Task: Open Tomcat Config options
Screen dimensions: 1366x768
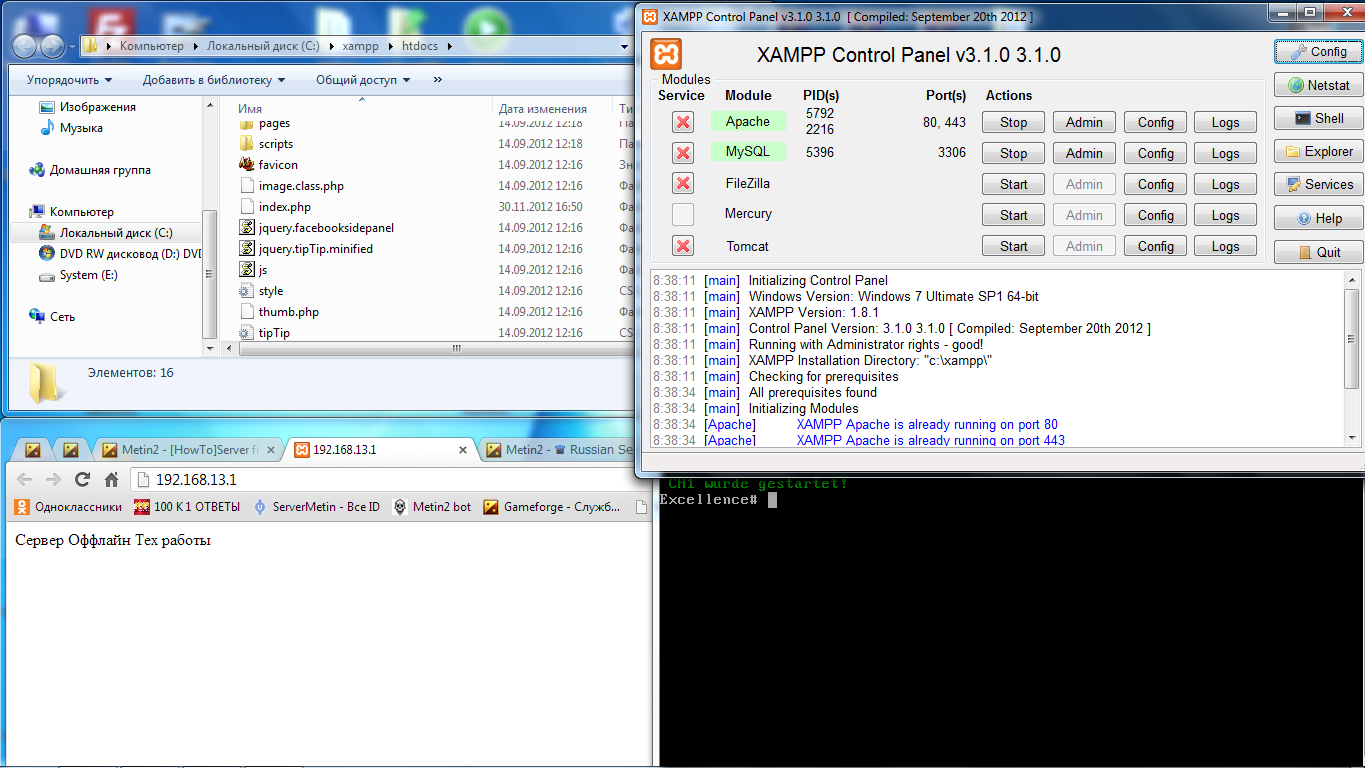Action: (x=1155, y=246)
